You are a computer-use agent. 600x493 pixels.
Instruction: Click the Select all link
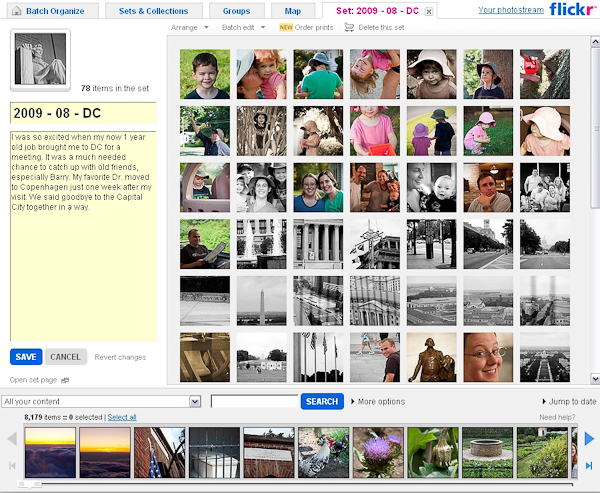pos(122,416)
